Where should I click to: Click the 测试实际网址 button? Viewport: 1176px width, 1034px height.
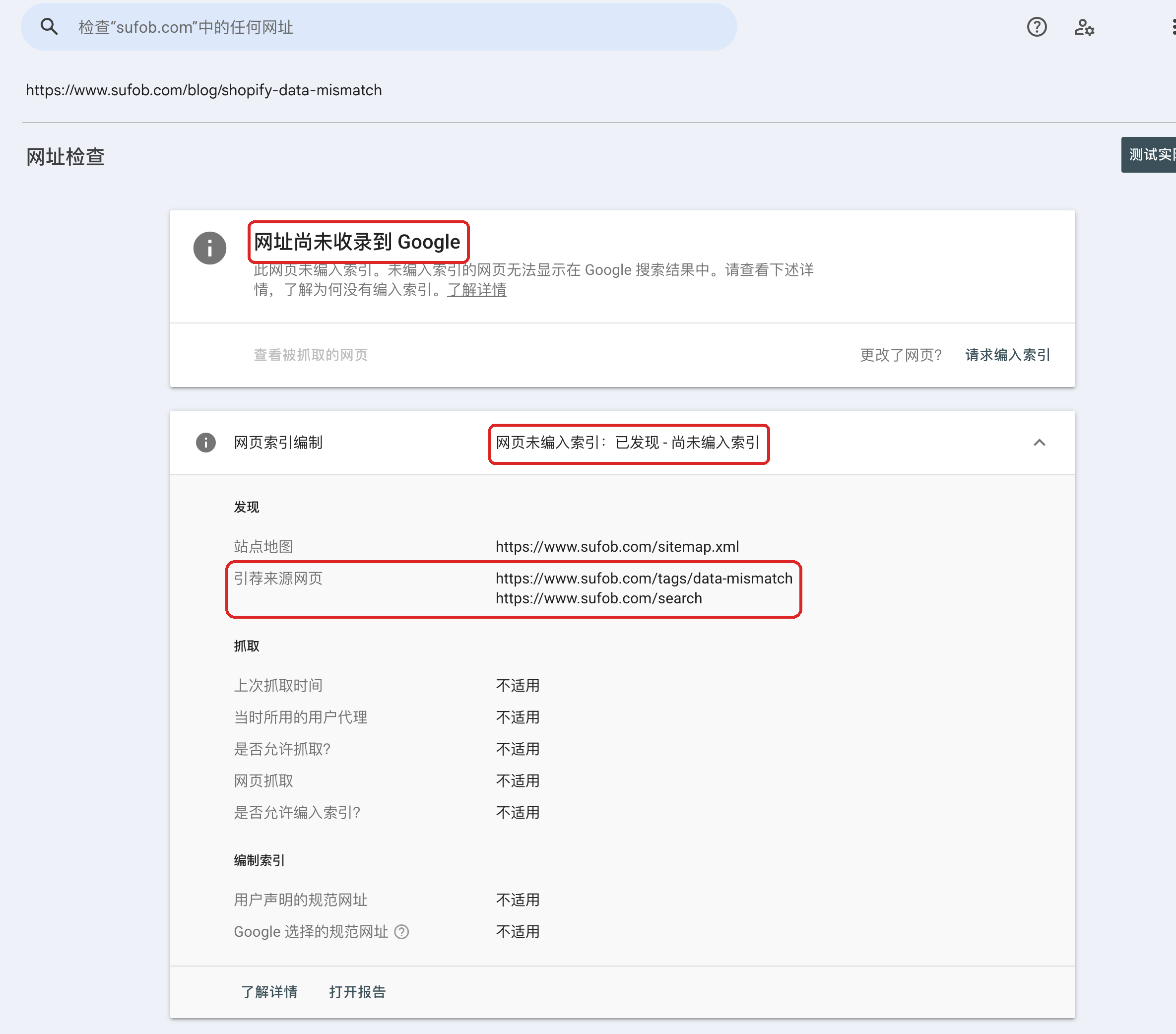(1148, 154)
